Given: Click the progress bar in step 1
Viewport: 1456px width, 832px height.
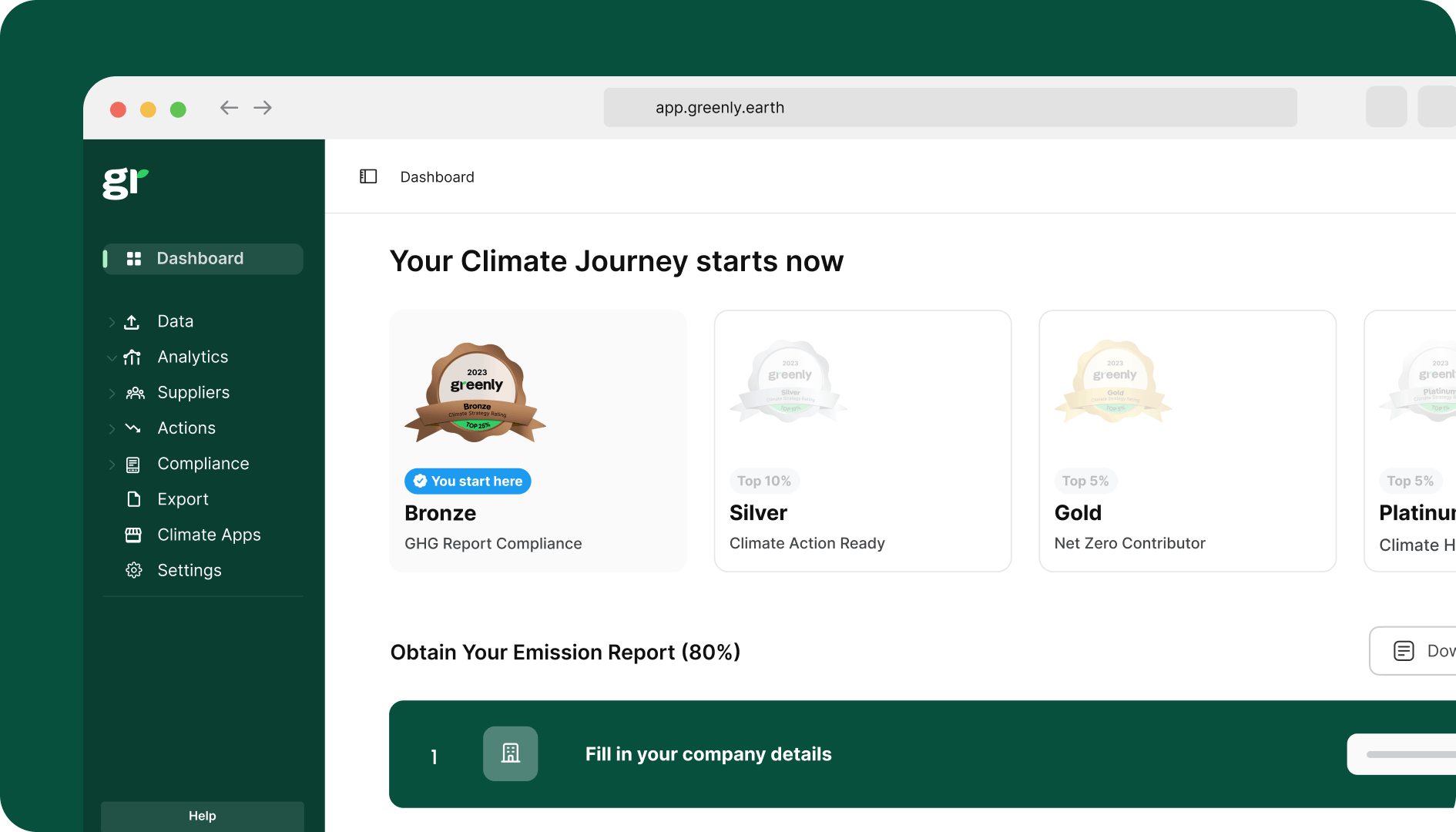Looking at the screenshot, I should coord(1410,754).
